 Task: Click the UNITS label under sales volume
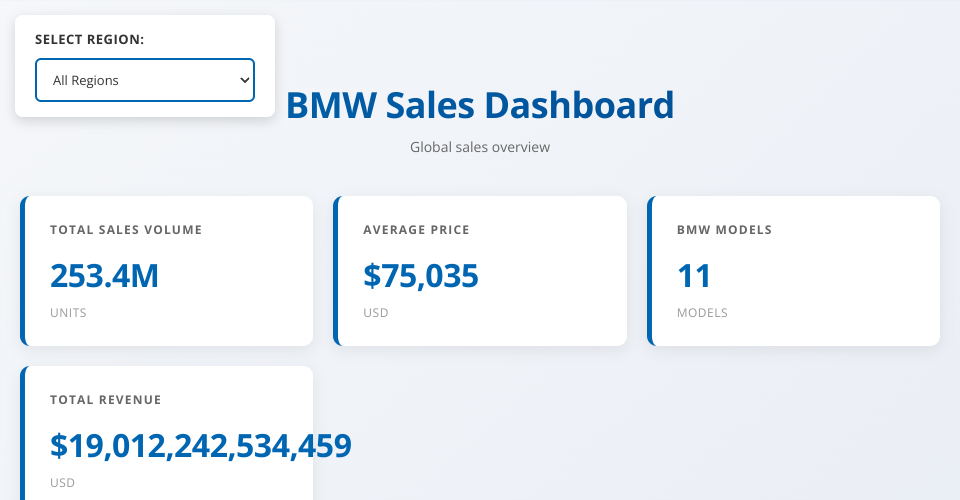pyautogui.click(x=68, y=313)
